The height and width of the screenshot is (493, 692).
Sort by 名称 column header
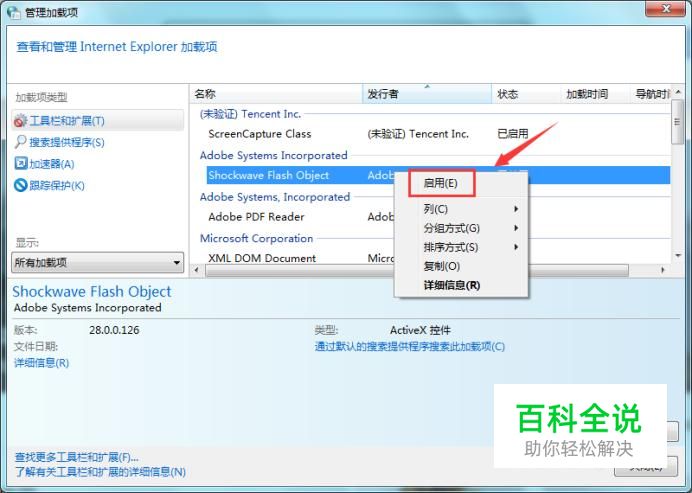pyautogui.click(x=276, y=94)
